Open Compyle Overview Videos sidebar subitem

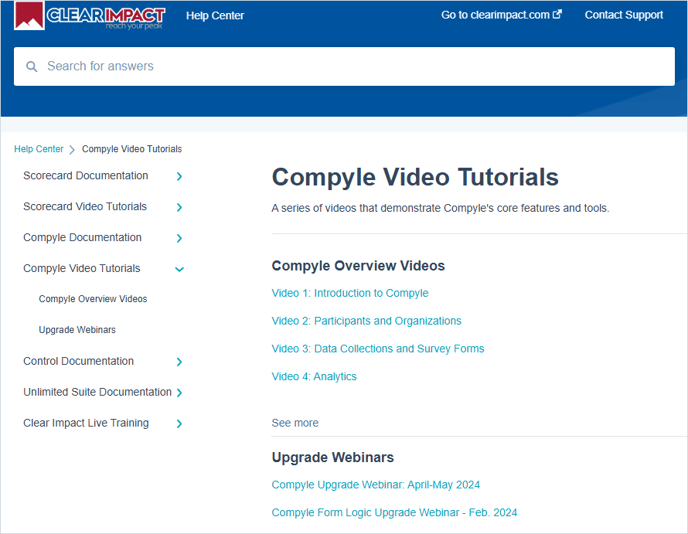point(93,299)
